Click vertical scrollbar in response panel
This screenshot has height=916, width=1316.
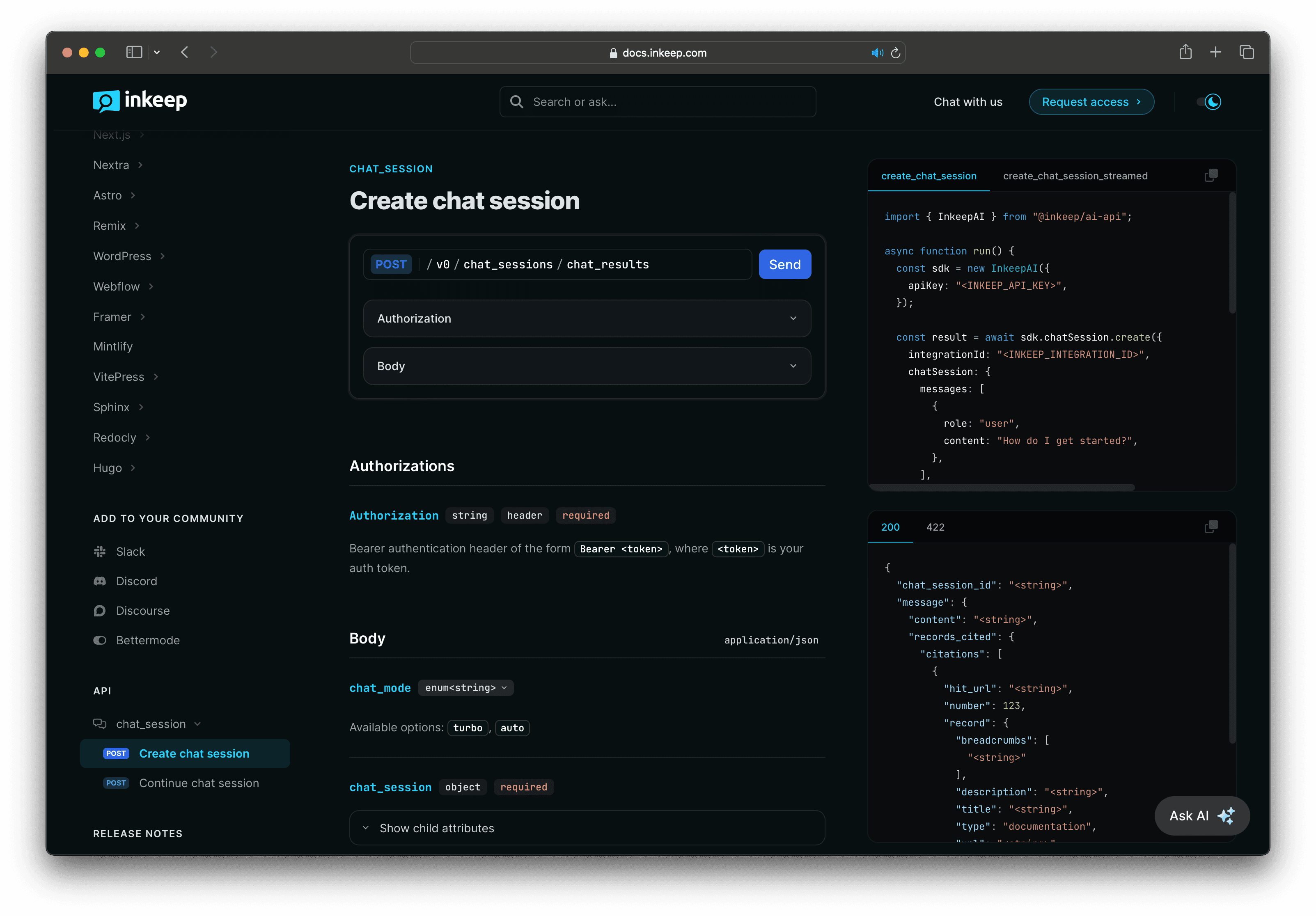(x=1232, y=643)
